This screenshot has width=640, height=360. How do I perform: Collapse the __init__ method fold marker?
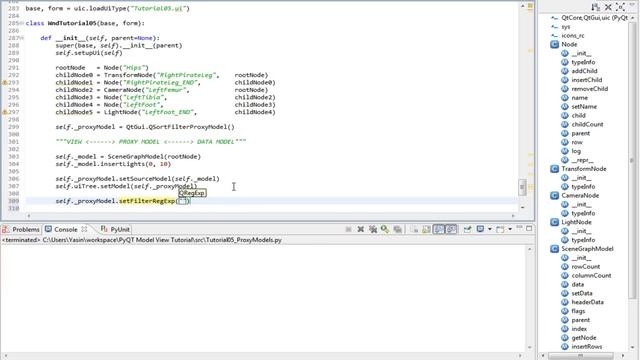[x=22, y=38]
